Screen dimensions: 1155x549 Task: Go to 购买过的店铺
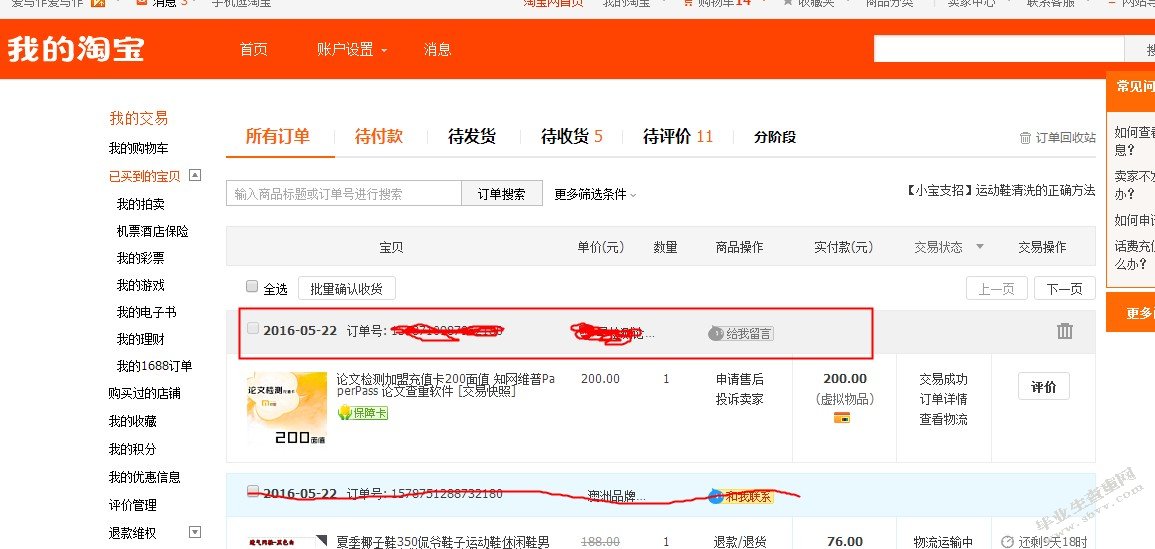(x=144, y=394)
